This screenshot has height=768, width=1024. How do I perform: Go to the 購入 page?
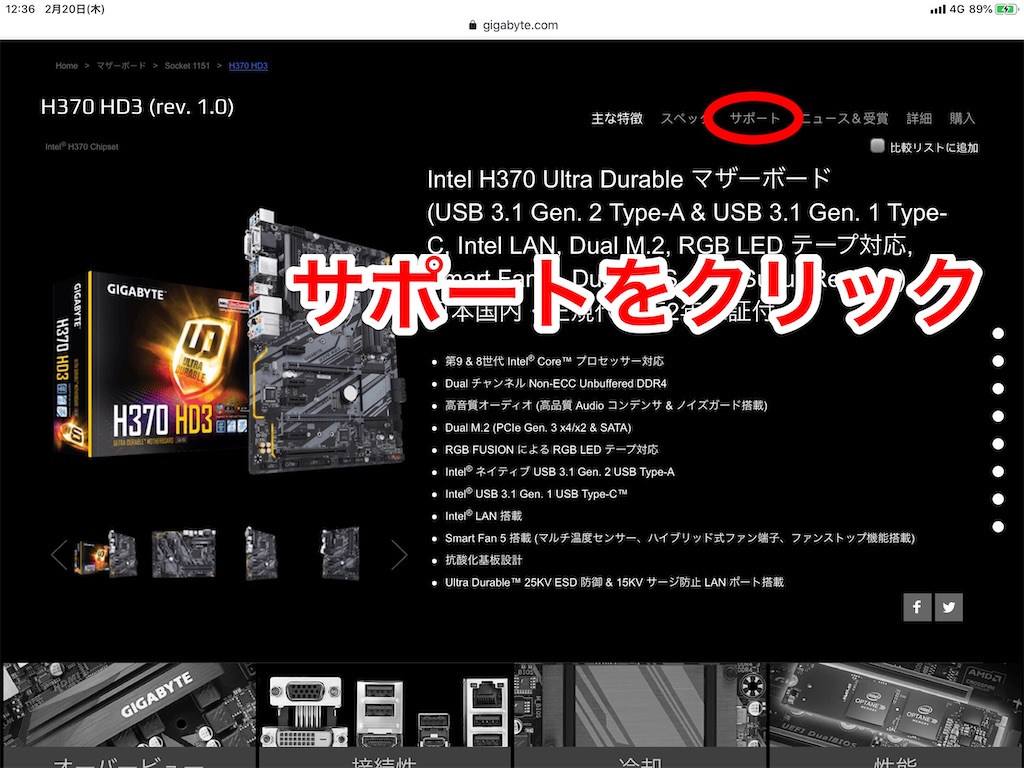point(961,117)
